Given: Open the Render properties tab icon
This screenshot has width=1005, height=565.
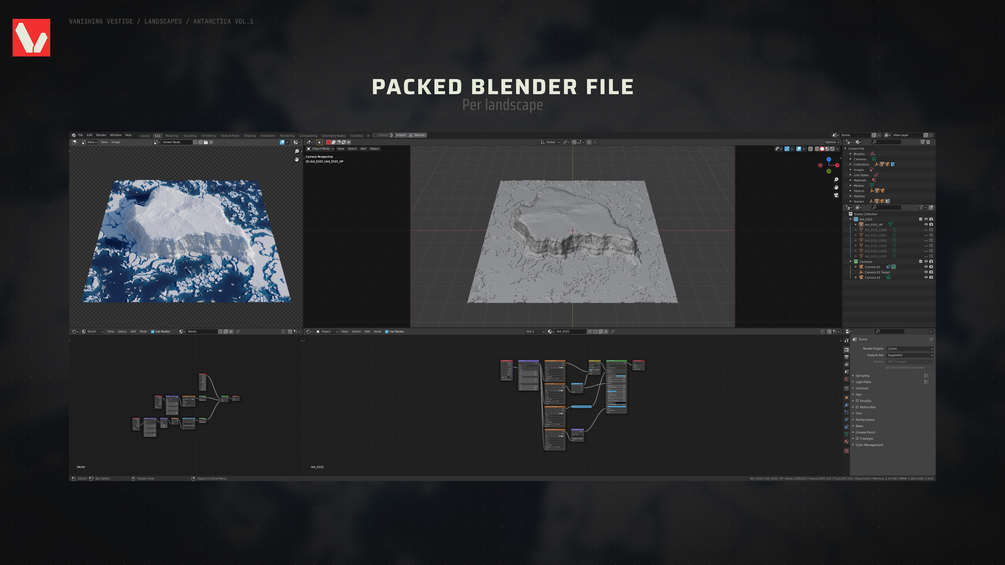Looking at the screenshot, I should 847,350.
